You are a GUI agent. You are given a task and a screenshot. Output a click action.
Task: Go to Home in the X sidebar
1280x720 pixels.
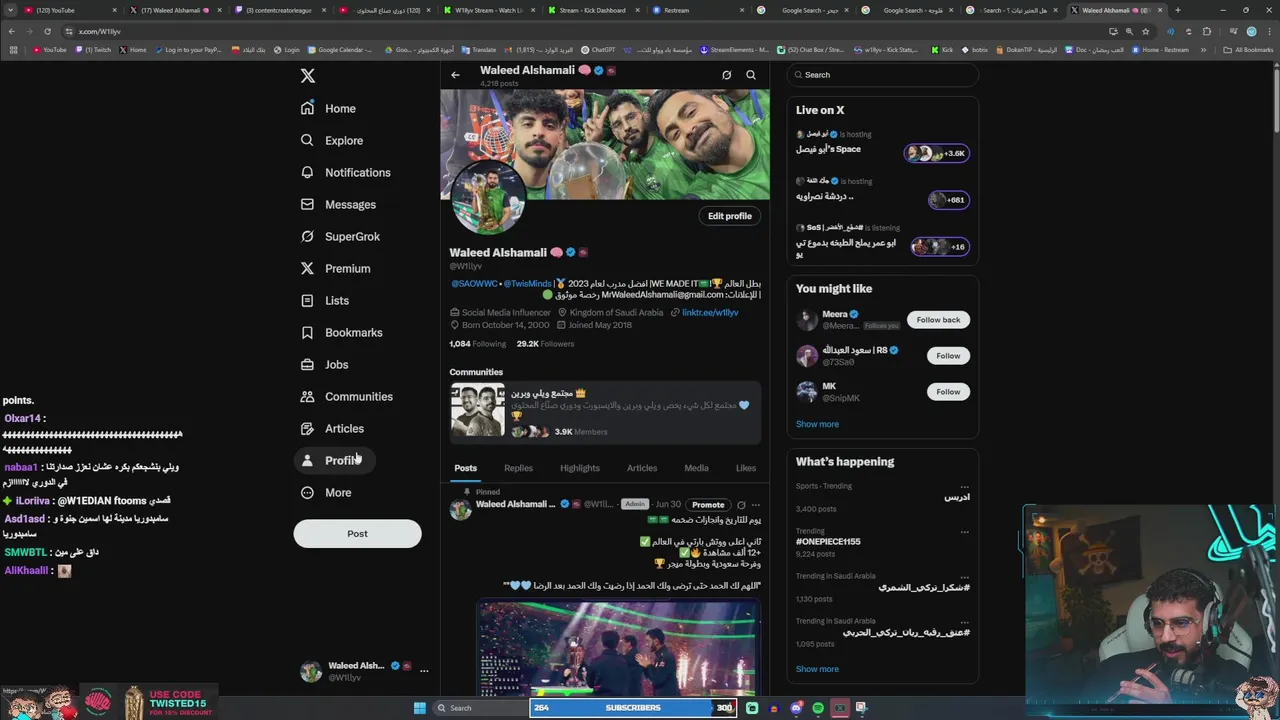[x=328, y=108]
